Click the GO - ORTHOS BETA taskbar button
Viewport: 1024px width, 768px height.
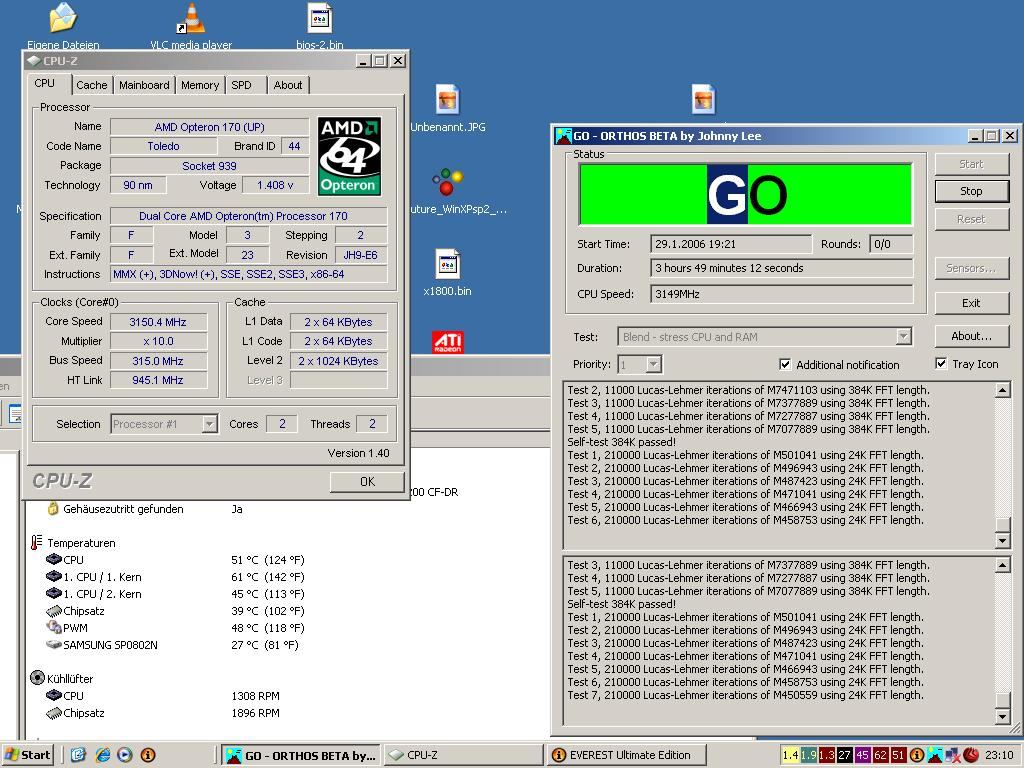(301, 756)
